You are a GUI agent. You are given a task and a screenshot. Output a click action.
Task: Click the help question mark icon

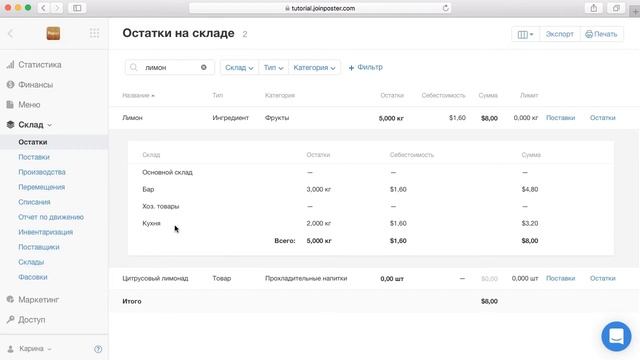pyautogui.click(x=98, y=349)
